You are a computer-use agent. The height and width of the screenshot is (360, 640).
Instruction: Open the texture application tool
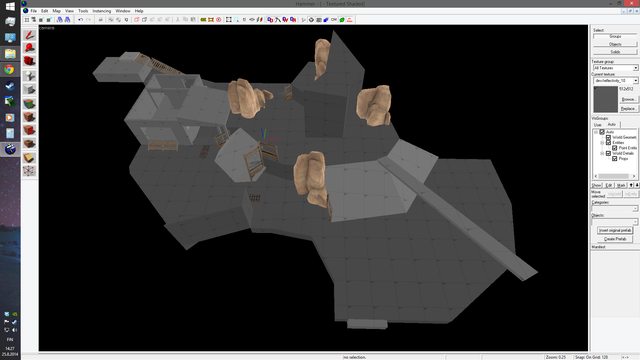click(29, 103)
